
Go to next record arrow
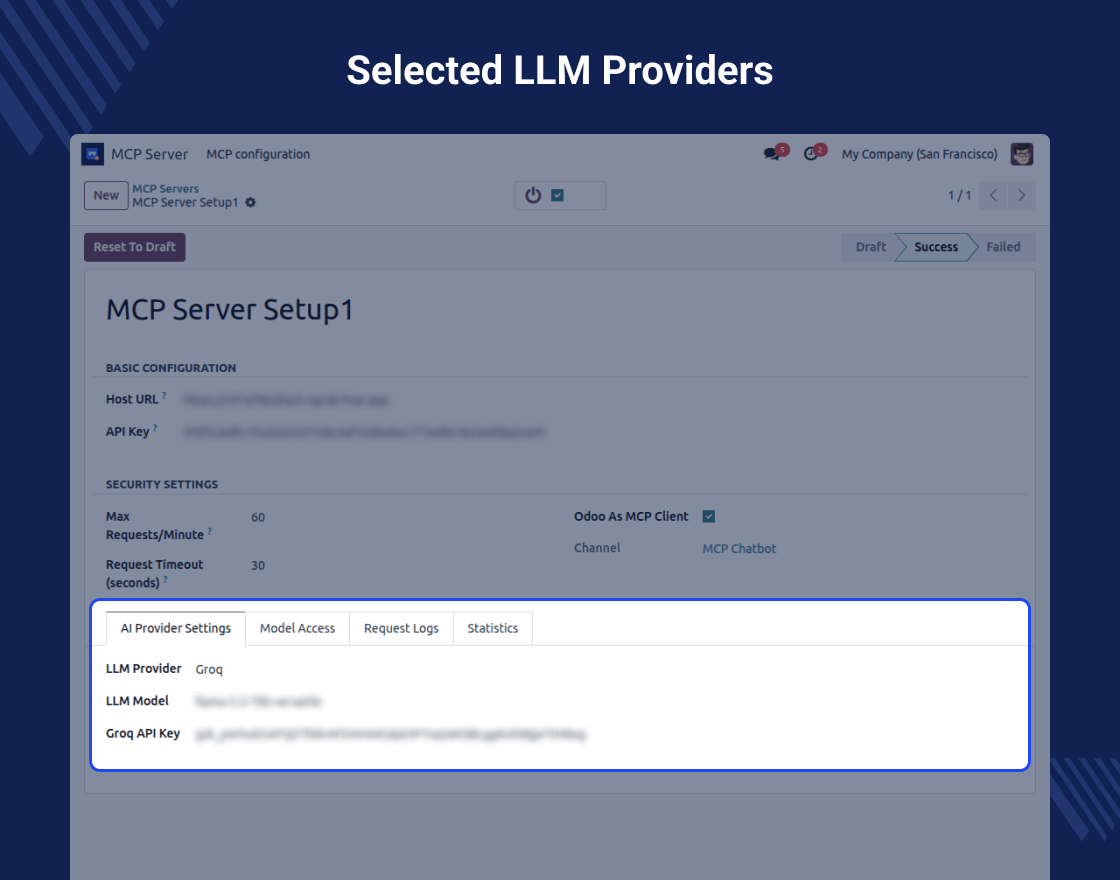1021,196
